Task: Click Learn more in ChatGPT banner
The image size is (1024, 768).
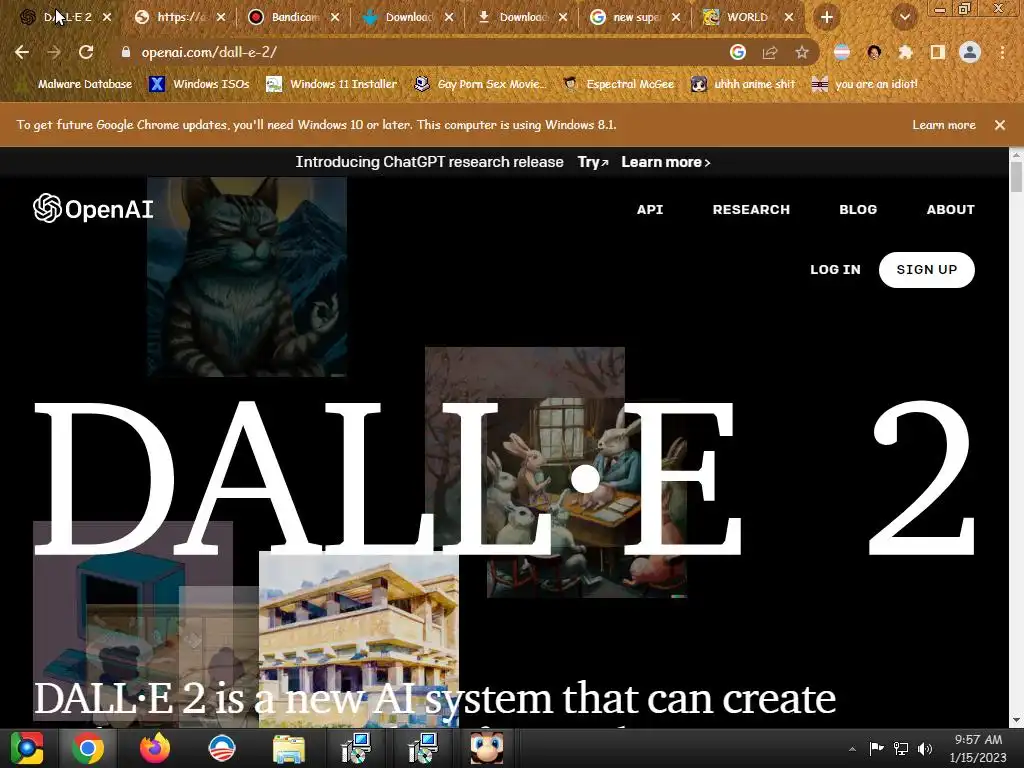Action: point(665,162)
